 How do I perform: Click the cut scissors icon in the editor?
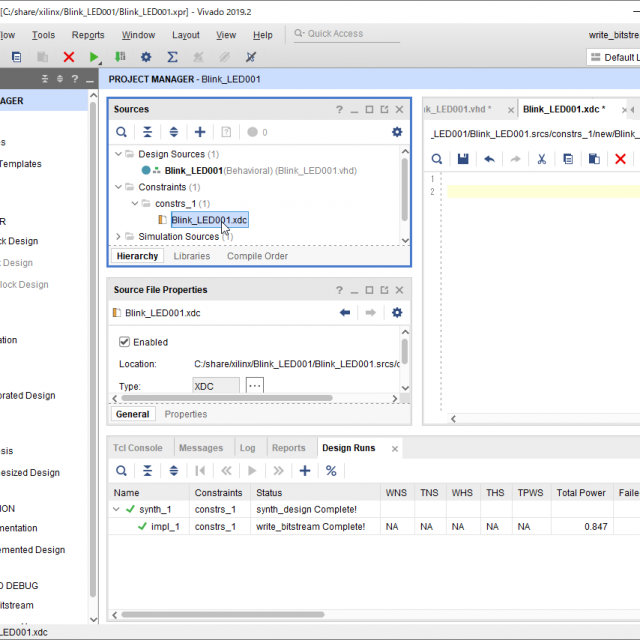[541, 159]
